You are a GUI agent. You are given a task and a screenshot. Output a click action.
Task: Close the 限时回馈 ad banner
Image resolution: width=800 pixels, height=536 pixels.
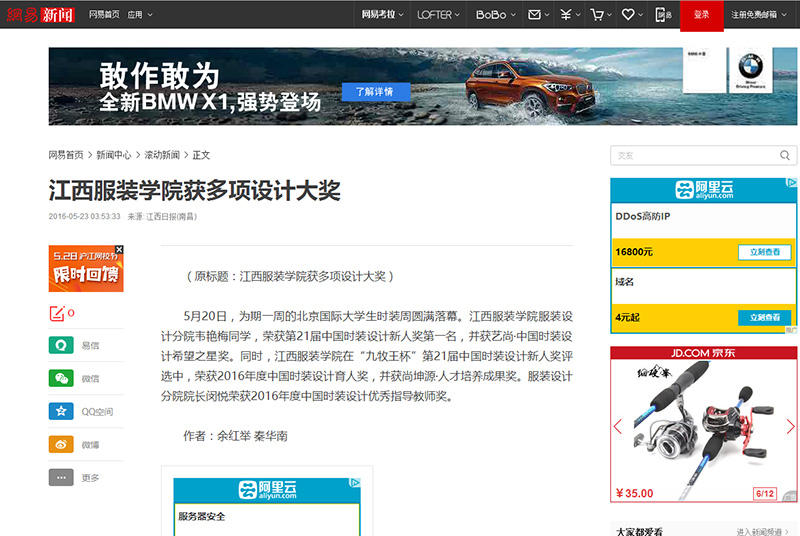[119, 250]
